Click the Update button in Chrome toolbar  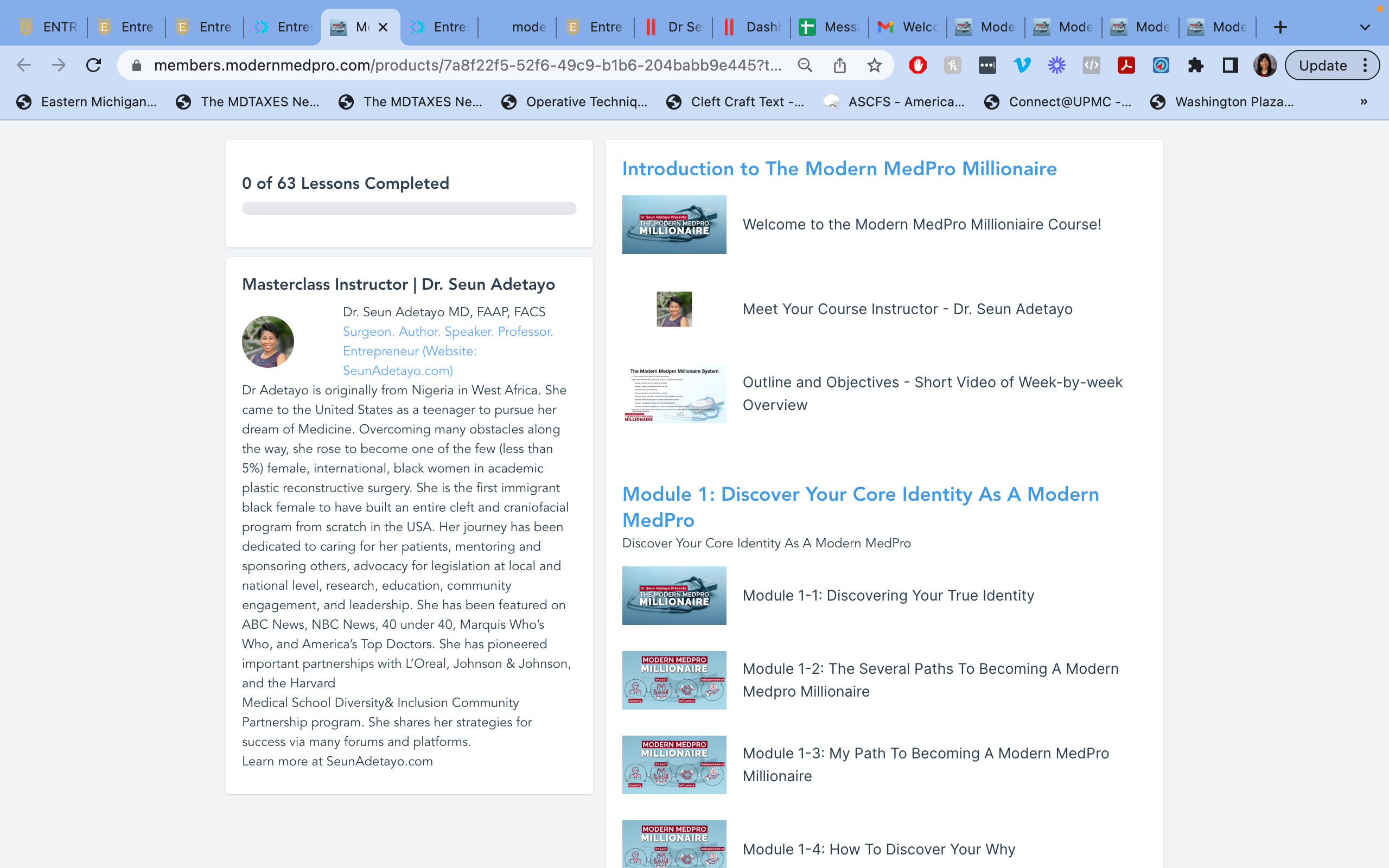pyautogui.click(x=1322, y=66)
